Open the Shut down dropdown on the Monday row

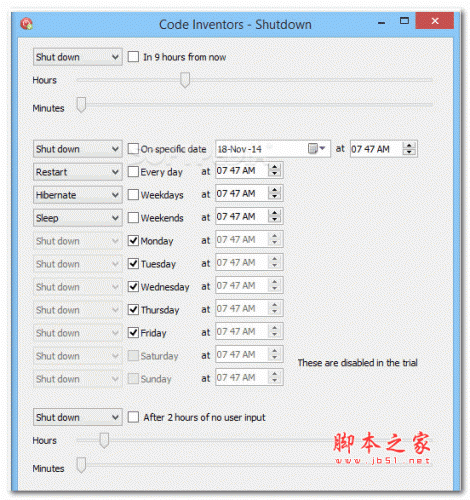(78, 241)
